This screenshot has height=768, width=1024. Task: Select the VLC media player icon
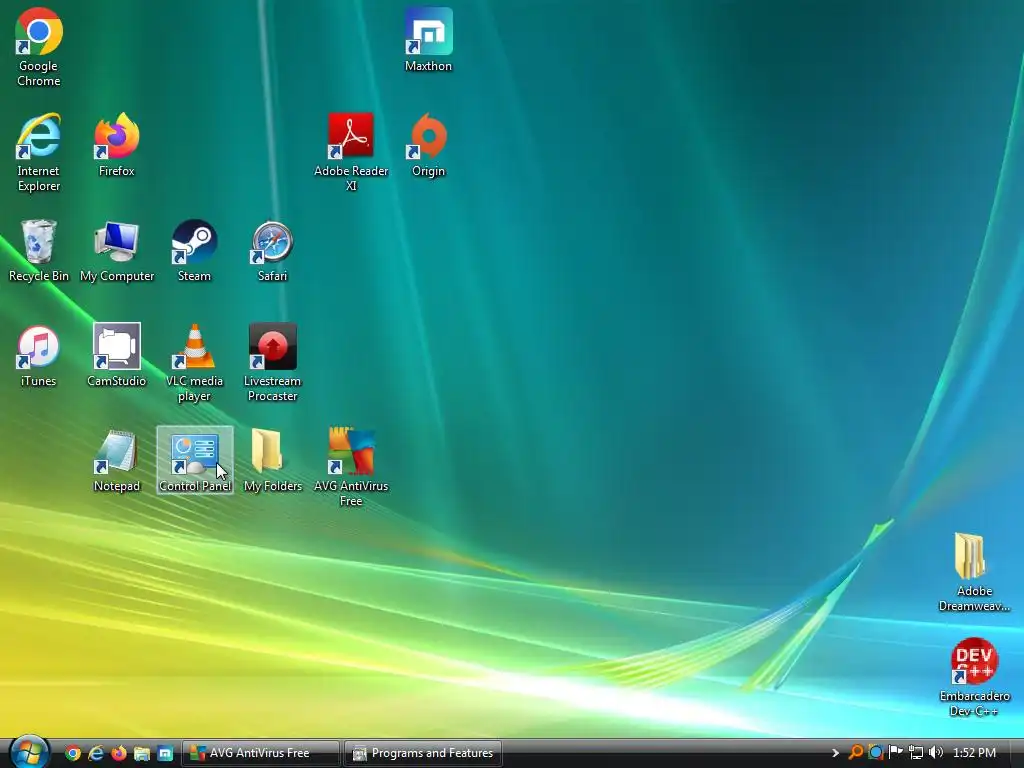coord(195,362)
